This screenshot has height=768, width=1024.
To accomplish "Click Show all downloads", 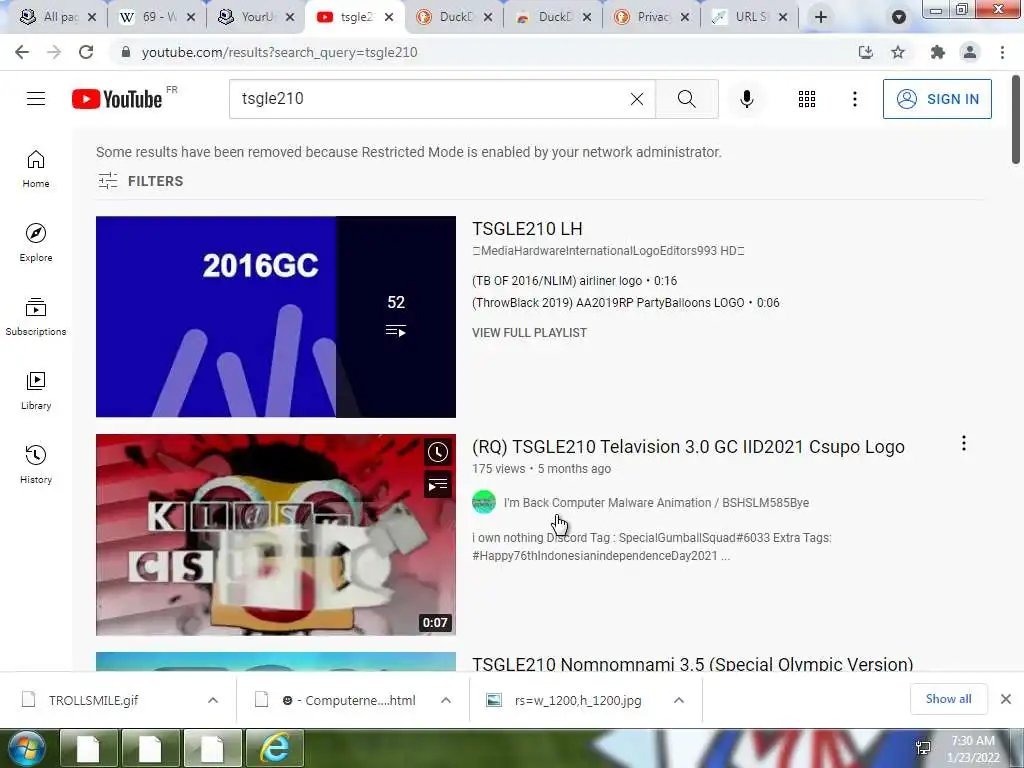I will click(948, 699).
